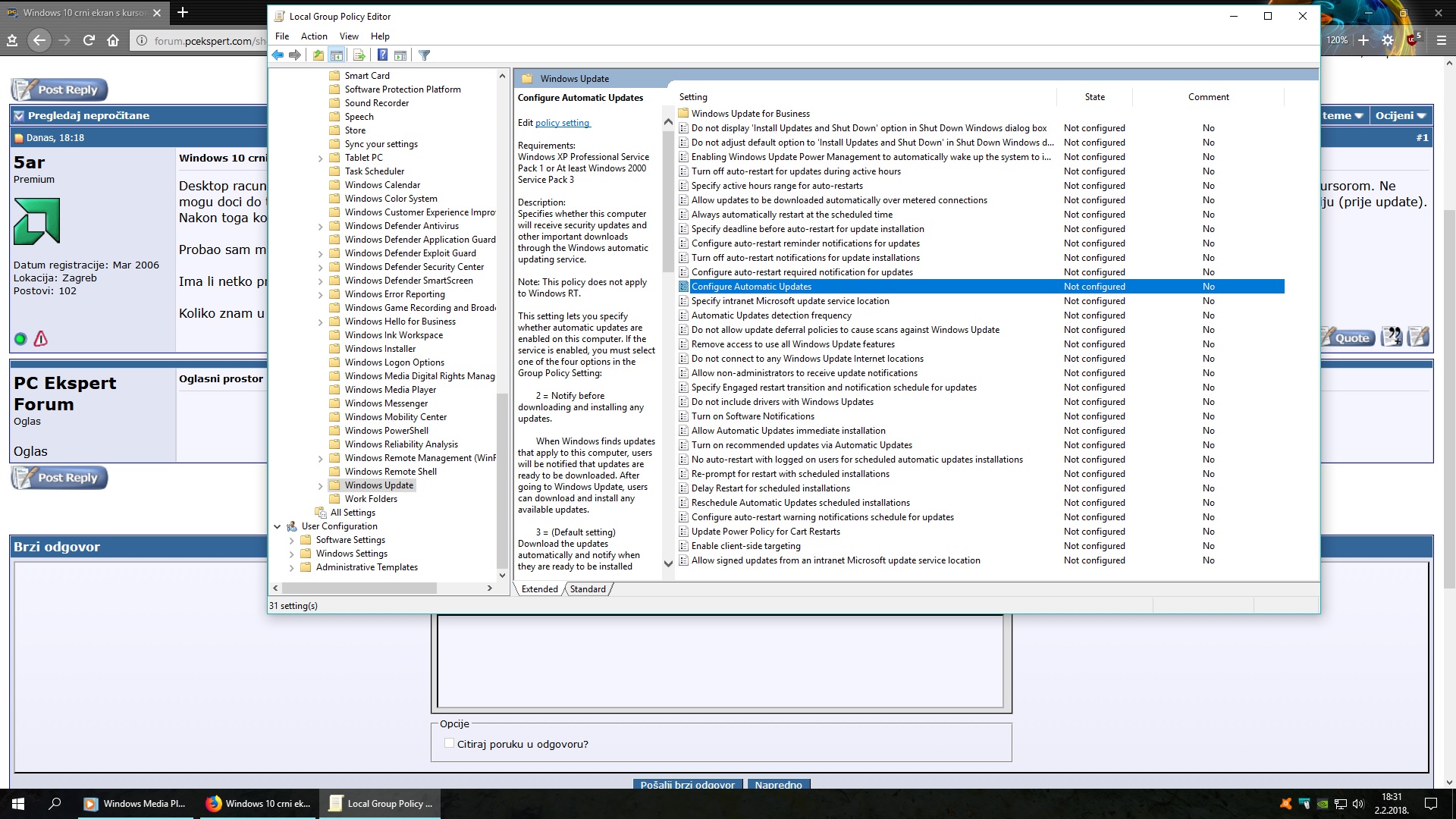Toggle Show/Hide Console Tree toolbar icon

pos(337,55)
